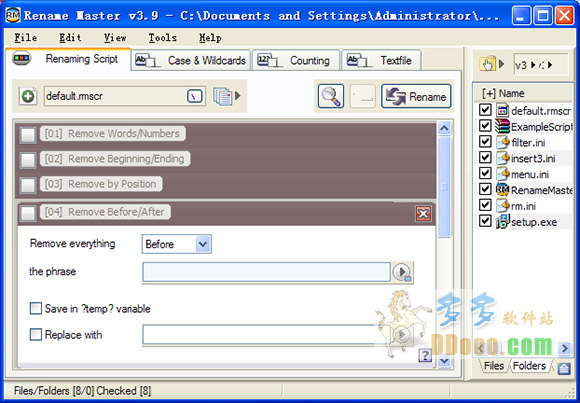
Task: Select the rm.ini file icon
Action: pyautogui.click(x=503, y=205)
